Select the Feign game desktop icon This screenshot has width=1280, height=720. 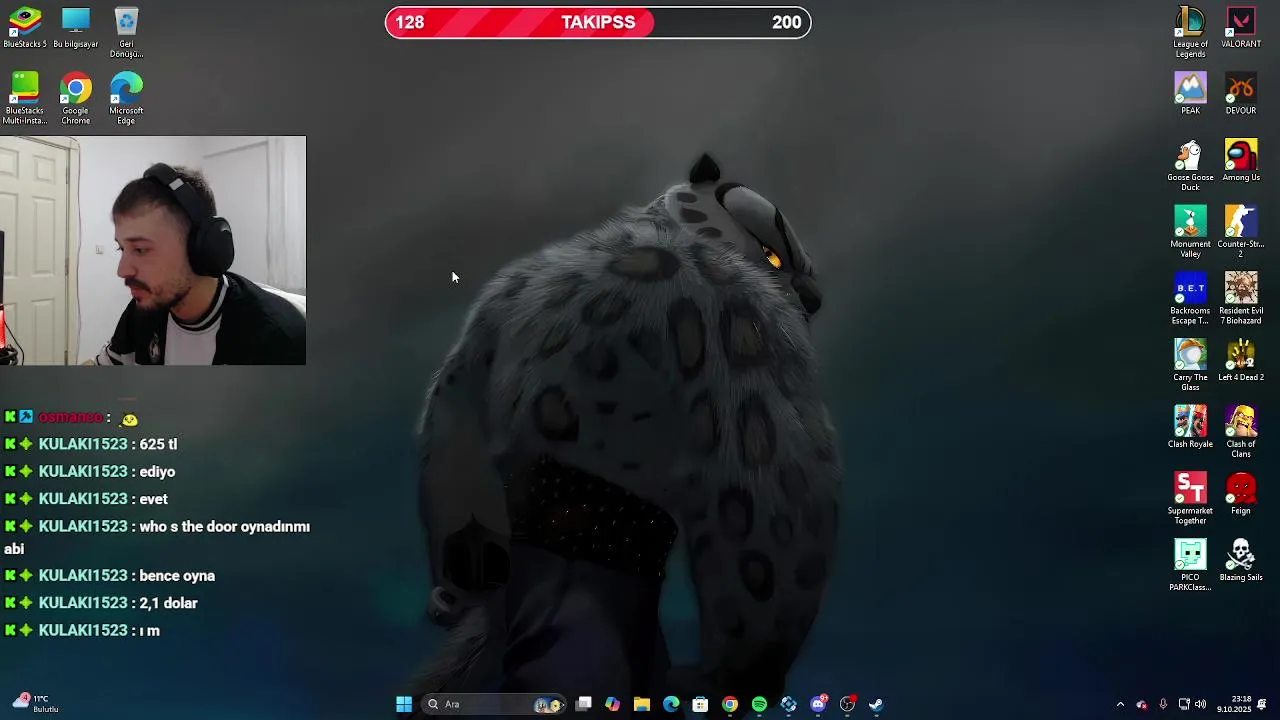tap(1241, 495)
